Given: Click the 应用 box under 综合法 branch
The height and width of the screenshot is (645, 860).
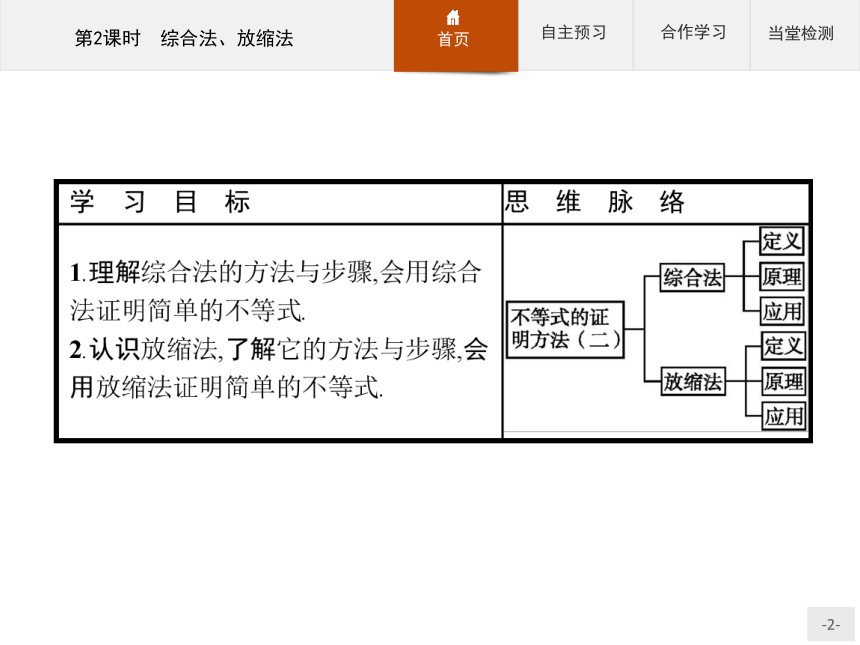Looking at the screenshot, I should coord(782,312).
